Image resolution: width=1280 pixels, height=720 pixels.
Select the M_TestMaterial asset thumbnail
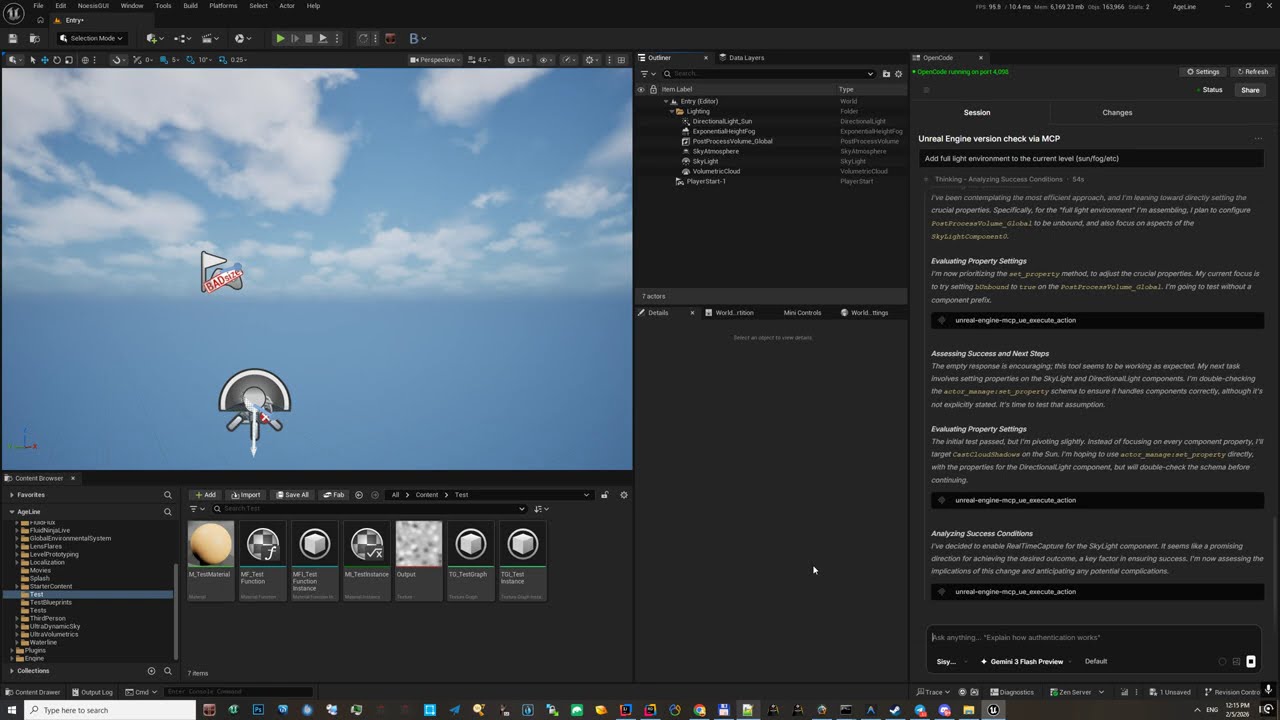(211, 560)
